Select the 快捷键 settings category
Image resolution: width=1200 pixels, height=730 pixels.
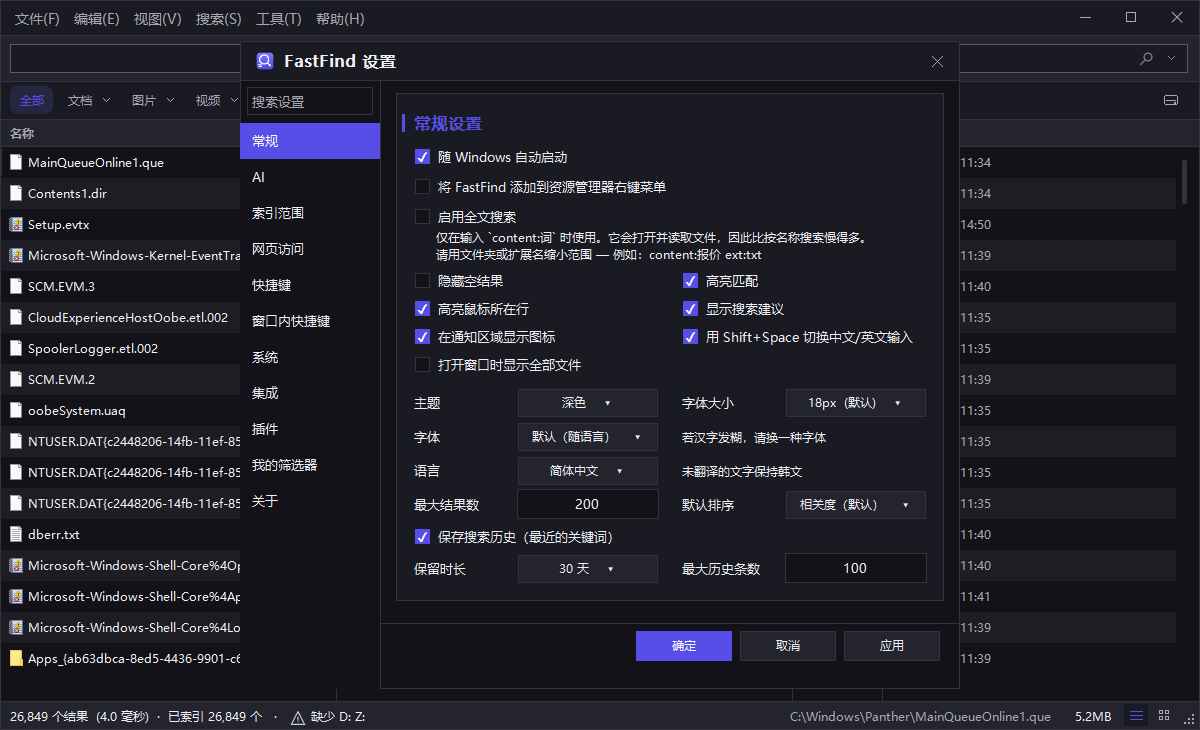click(x=310, y=285)
